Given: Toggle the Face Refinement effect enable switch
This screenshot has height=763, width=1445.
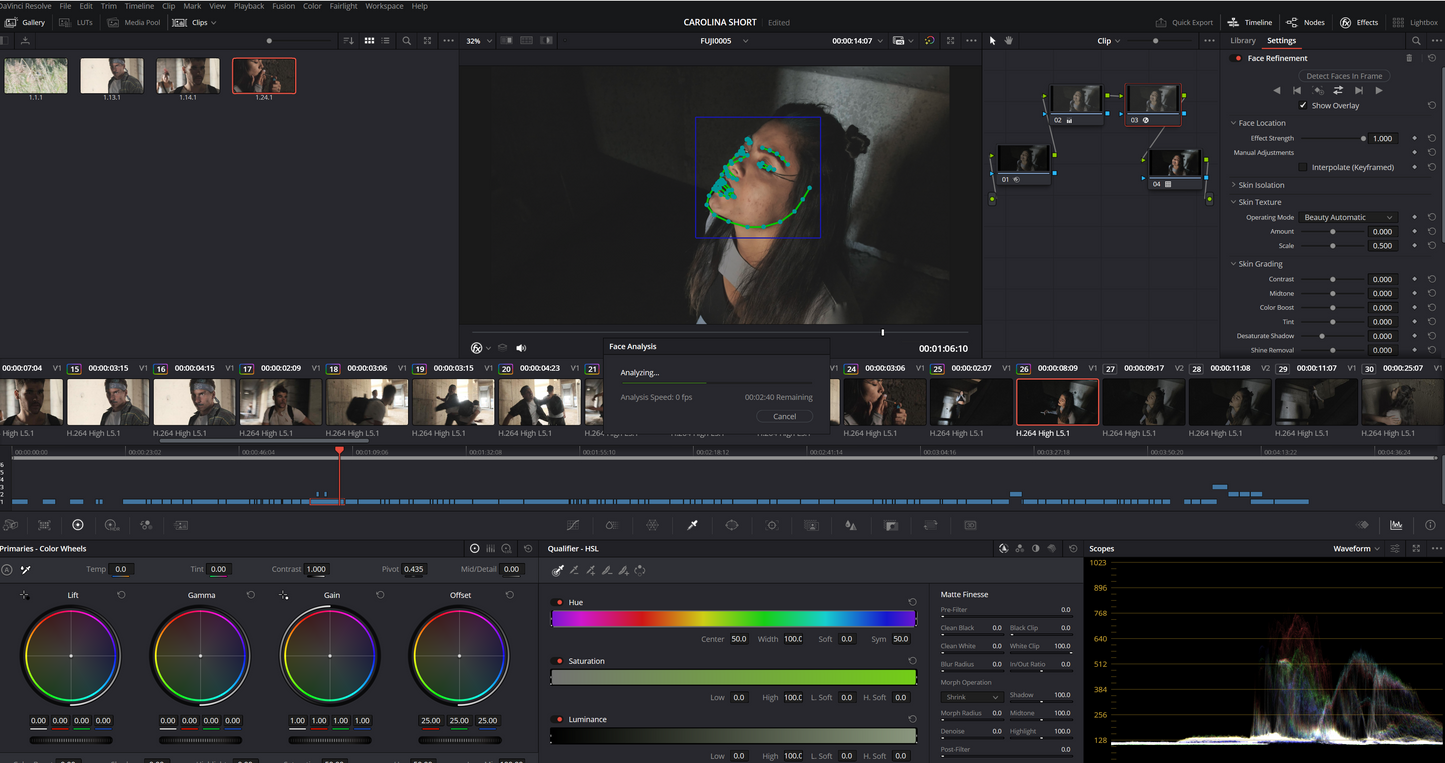Looking at the screenshot, I should point(1238,58).
